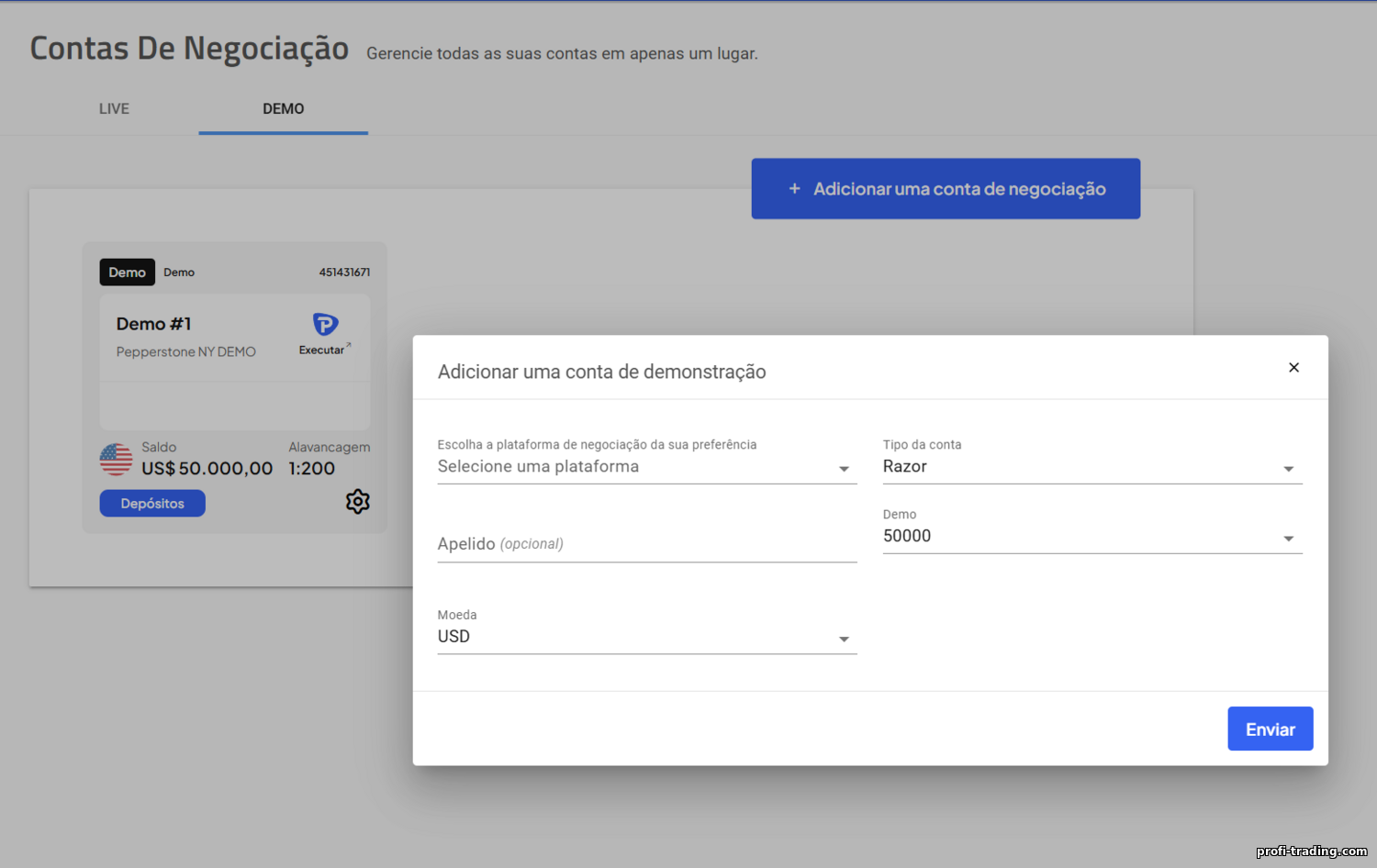Screen dimensions: 1377x868
Task: Click the plus icon on add account button
Action: 794,188
